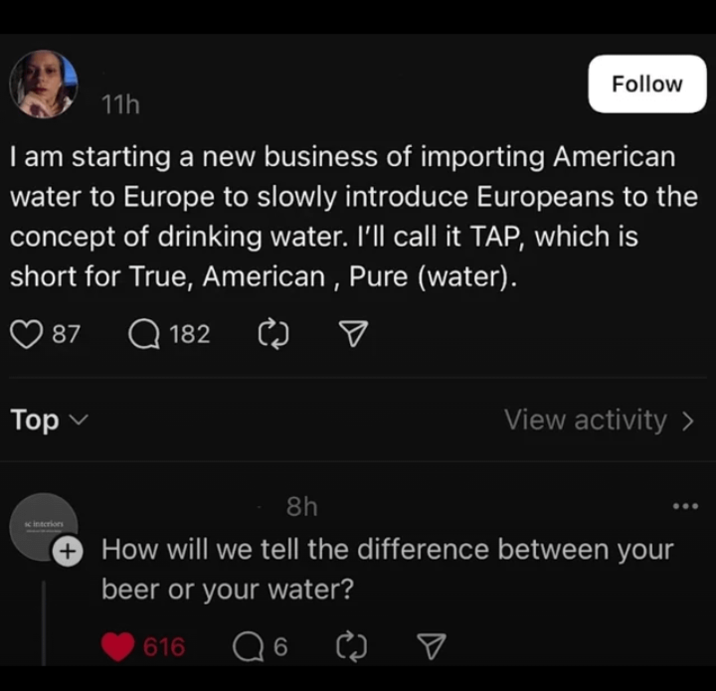Repost the TAP water post
This screenshot has height=691, width=716.
[x=272, y=334]
